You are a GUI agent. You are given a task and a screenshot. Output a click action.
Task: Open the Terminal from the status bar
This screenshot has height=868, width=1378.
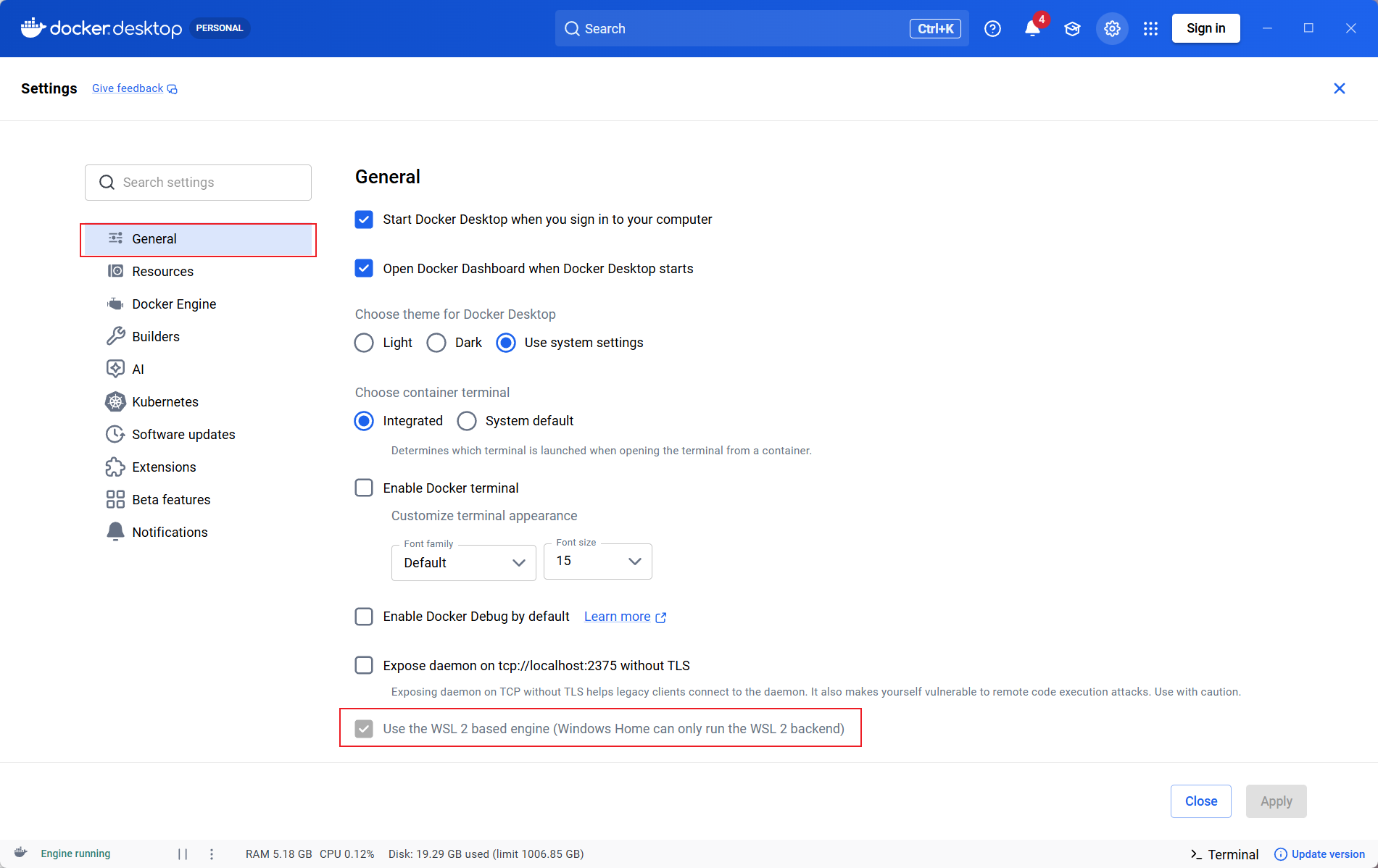(1224, 854)
